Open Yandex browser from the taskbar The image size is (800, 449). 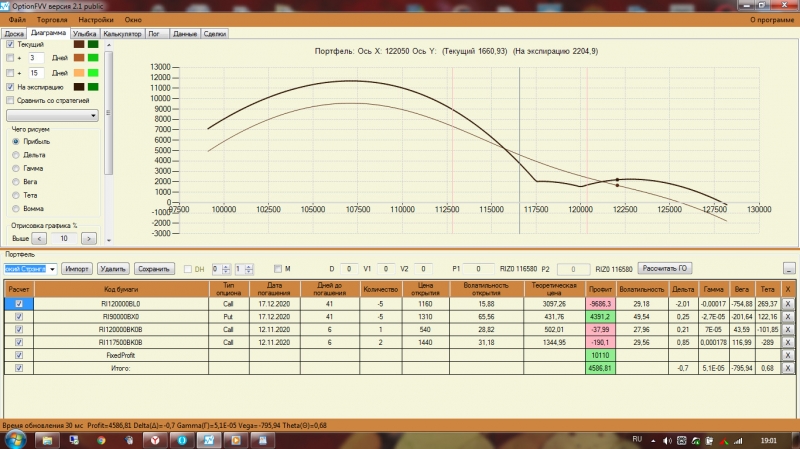pyautogui.click(x=154, y=440)
